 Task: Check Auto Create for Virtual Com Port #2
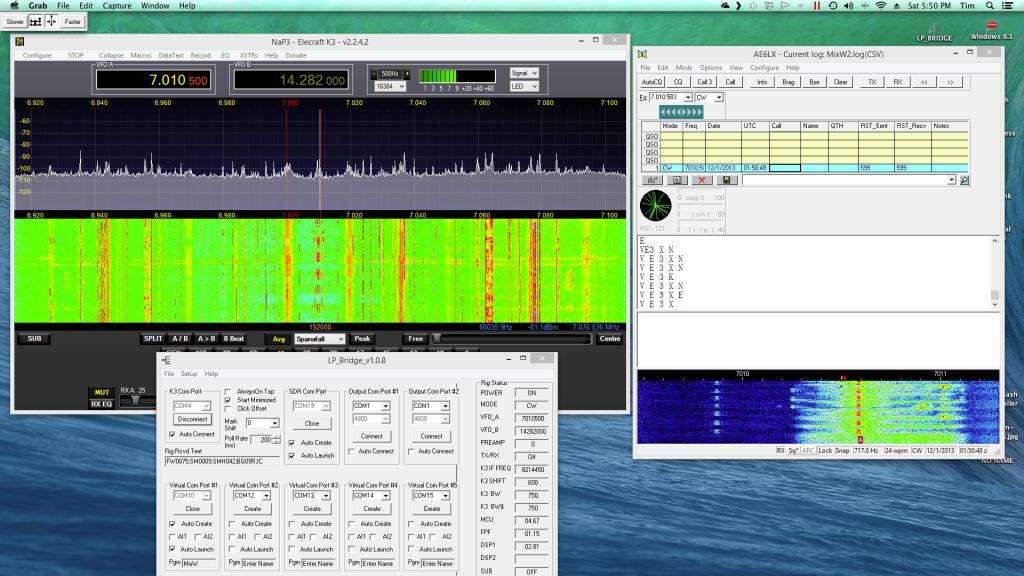[232, 524]
